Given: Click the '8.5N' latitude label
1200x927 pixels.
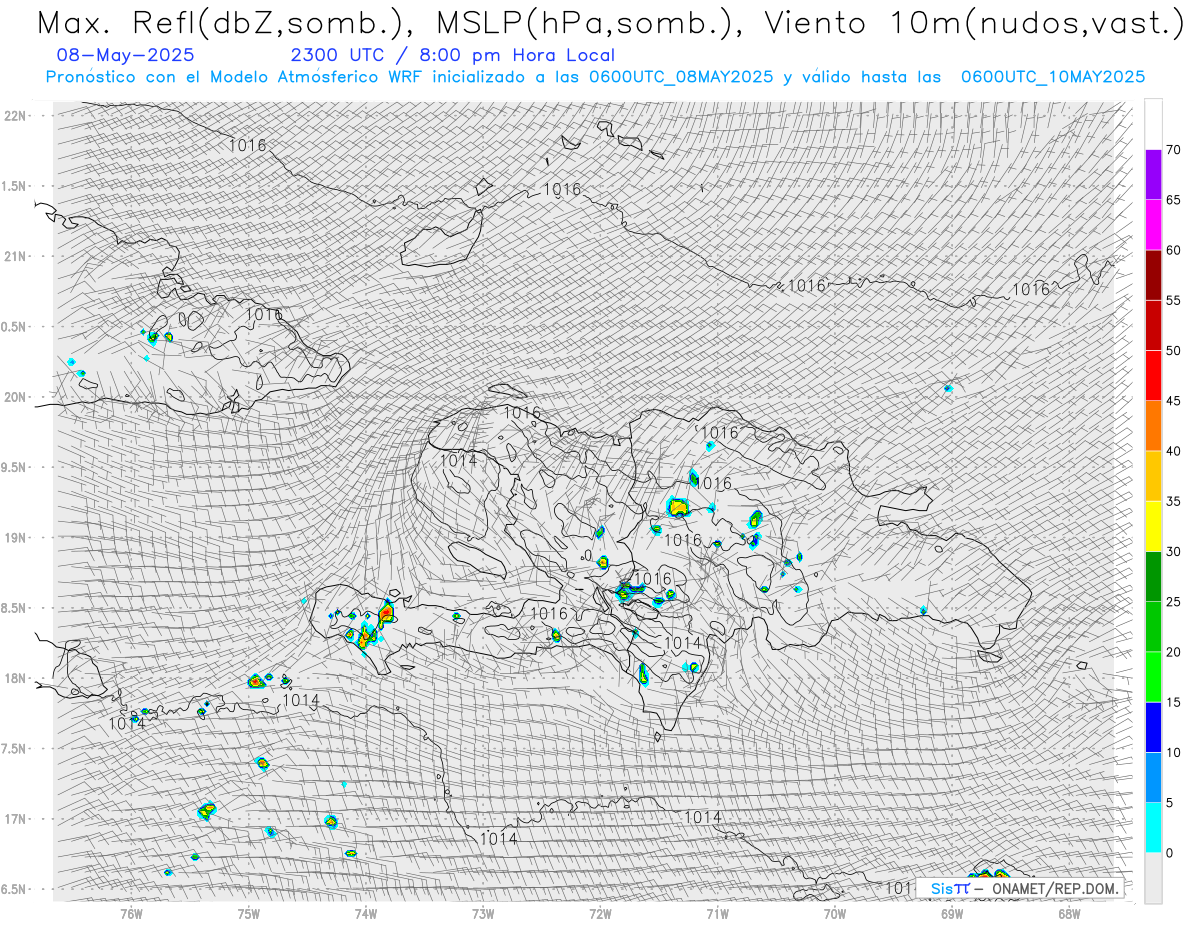Looking at the screenshot, I should coord(15,608).
